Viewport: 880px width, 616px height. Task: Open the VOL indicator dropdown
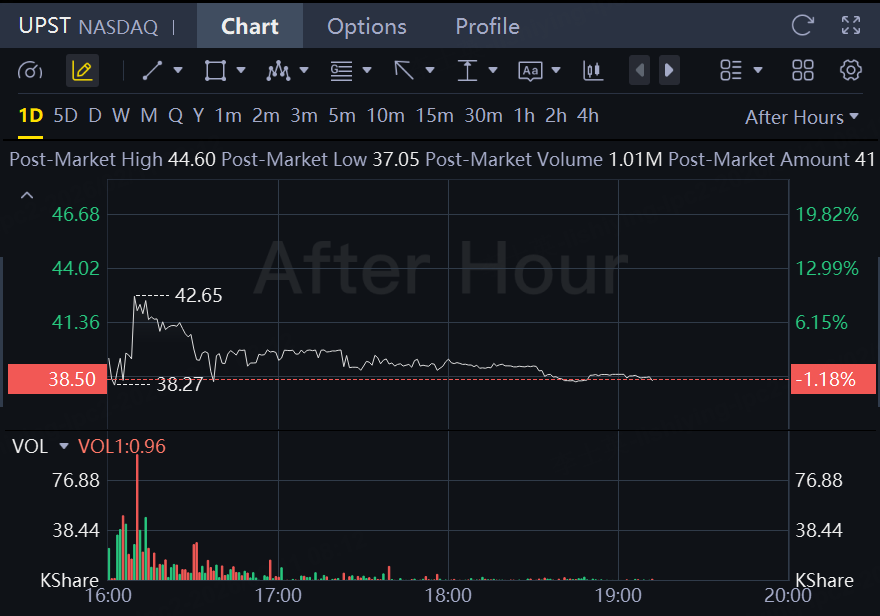click(63, 446)
